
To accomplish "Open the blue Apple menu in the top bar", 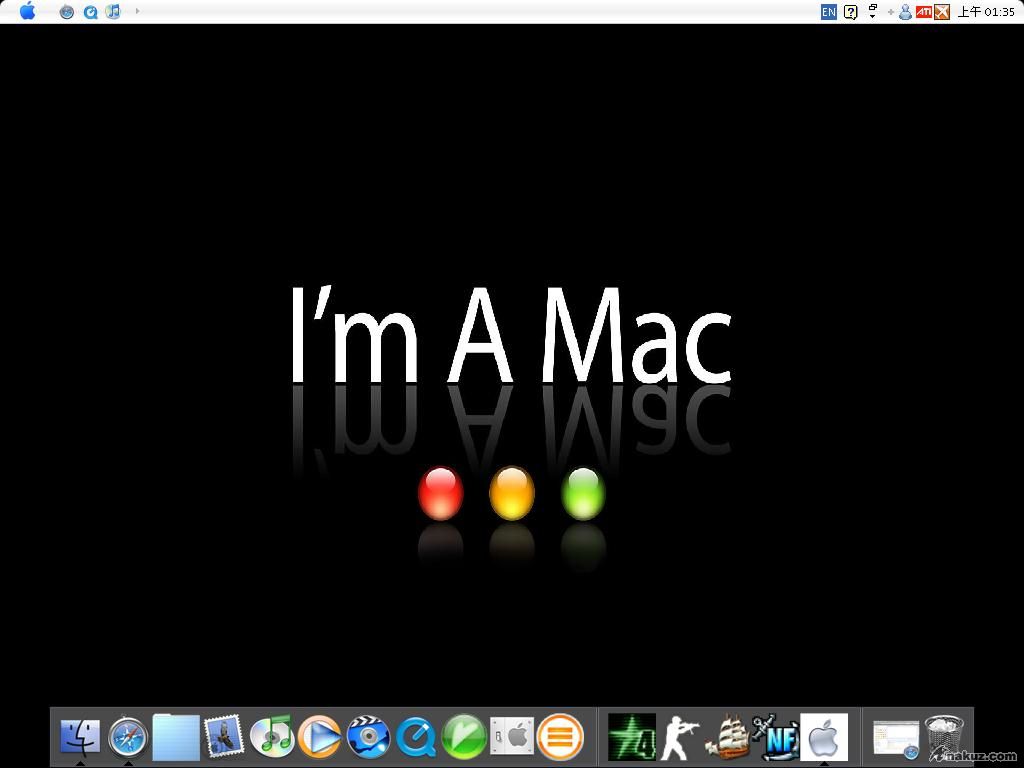I will (27, 11).
